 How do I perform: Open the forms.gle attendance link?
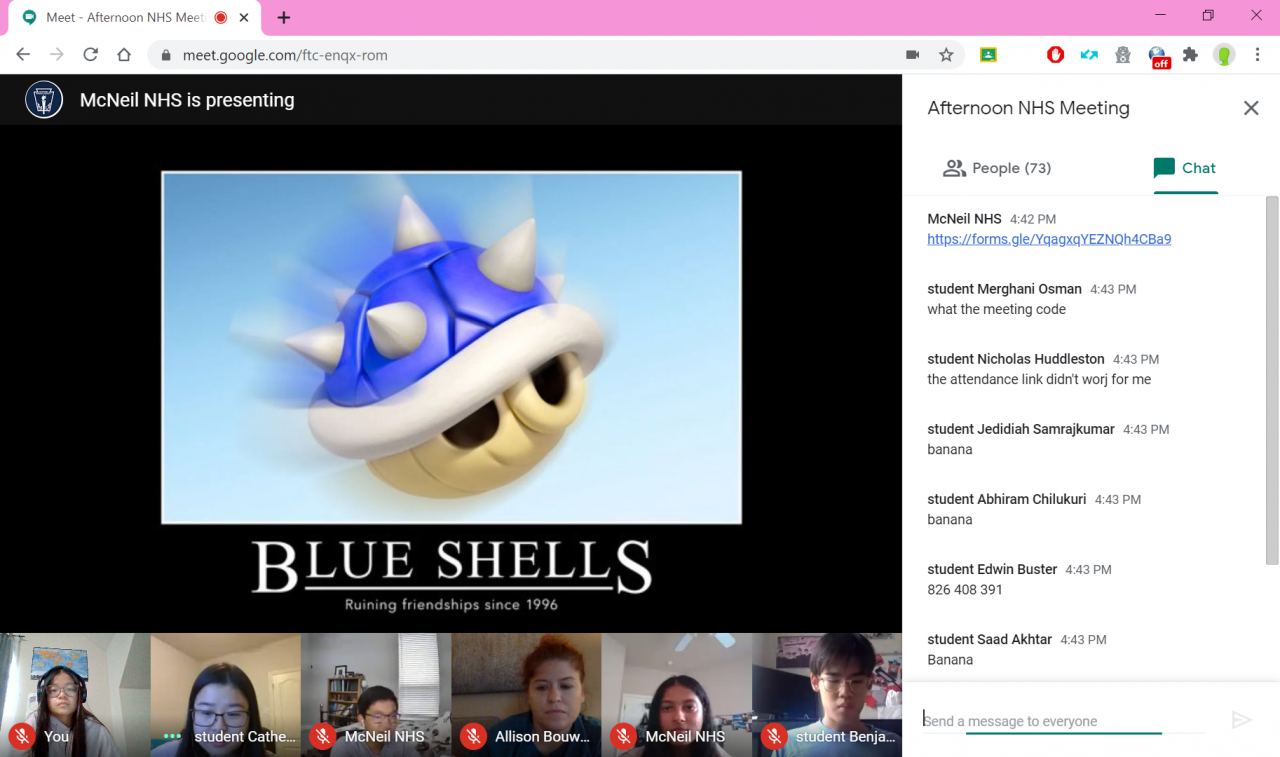coord(1049,239)
